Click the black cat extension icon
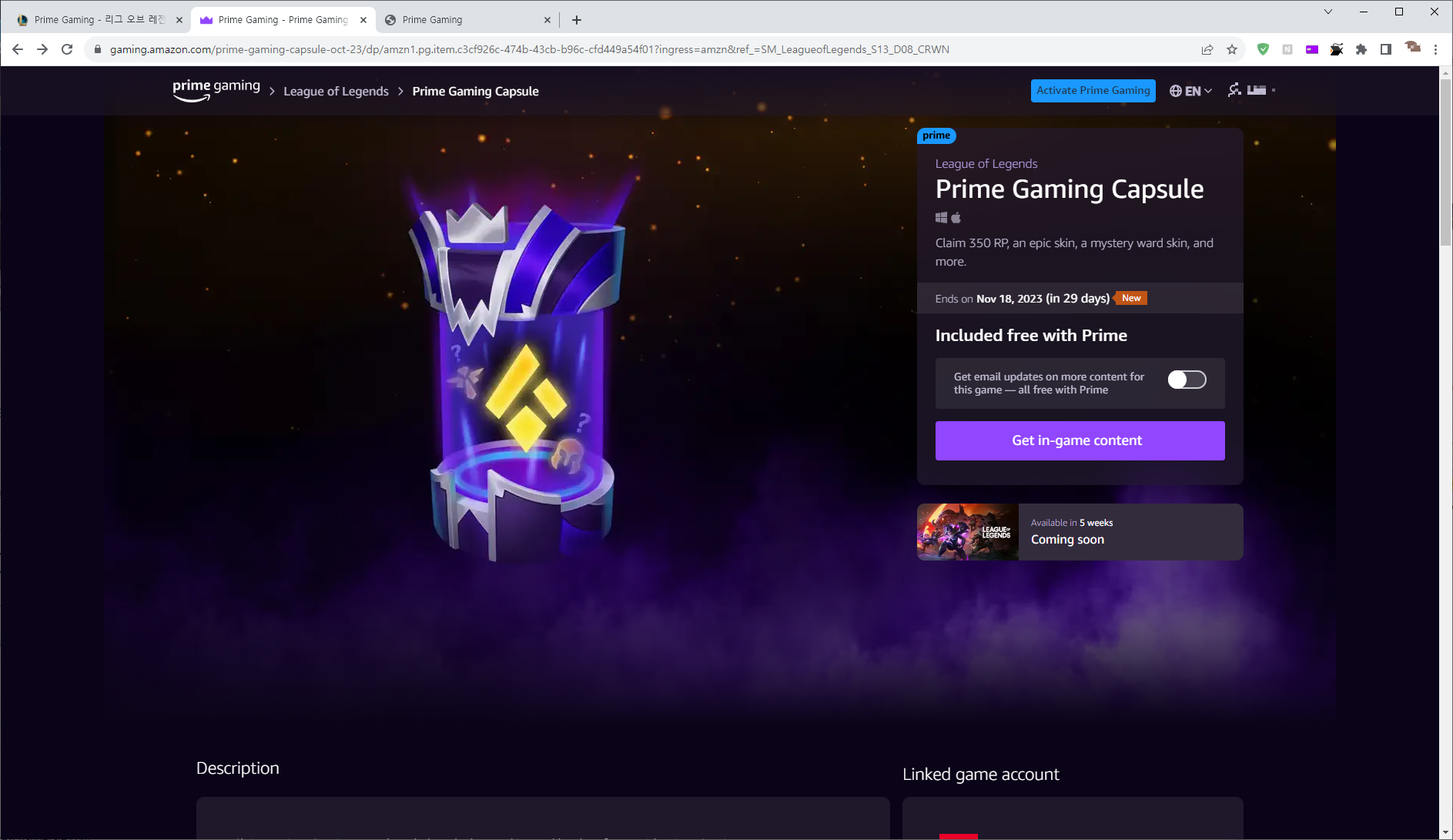The height and width of the screenshot is (840, 1453). click(x=1337, y=49)
